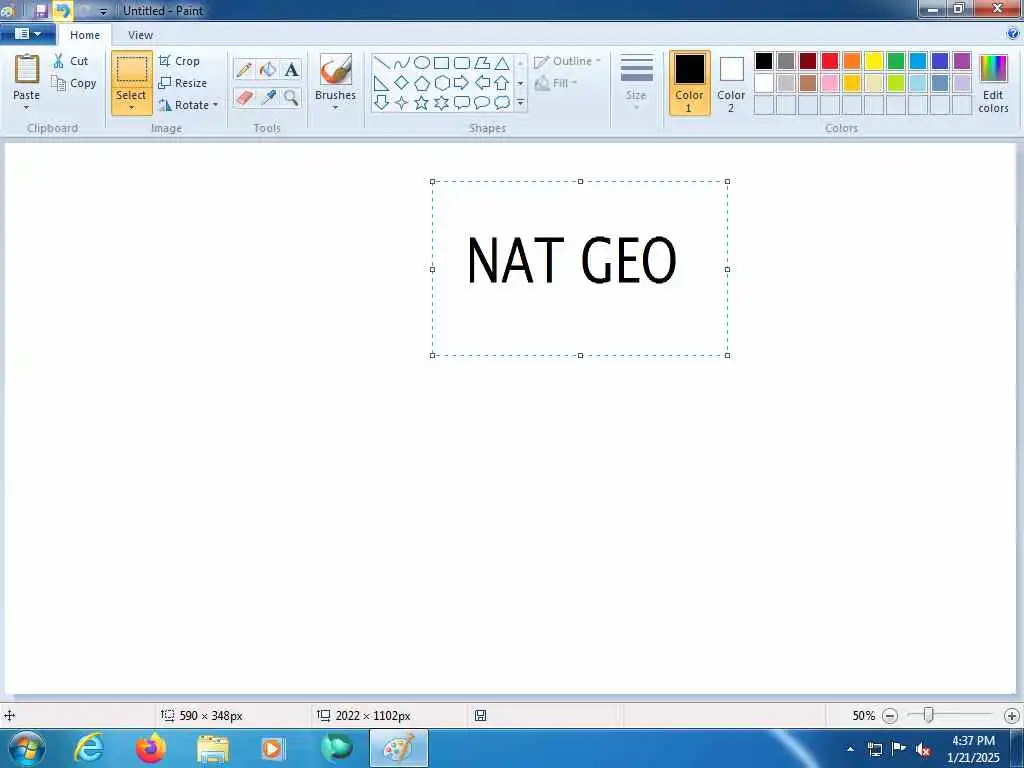Choose the Hexagon shape
The height and width of the screenshot is (768, 1024).
(x=442, y=83)
